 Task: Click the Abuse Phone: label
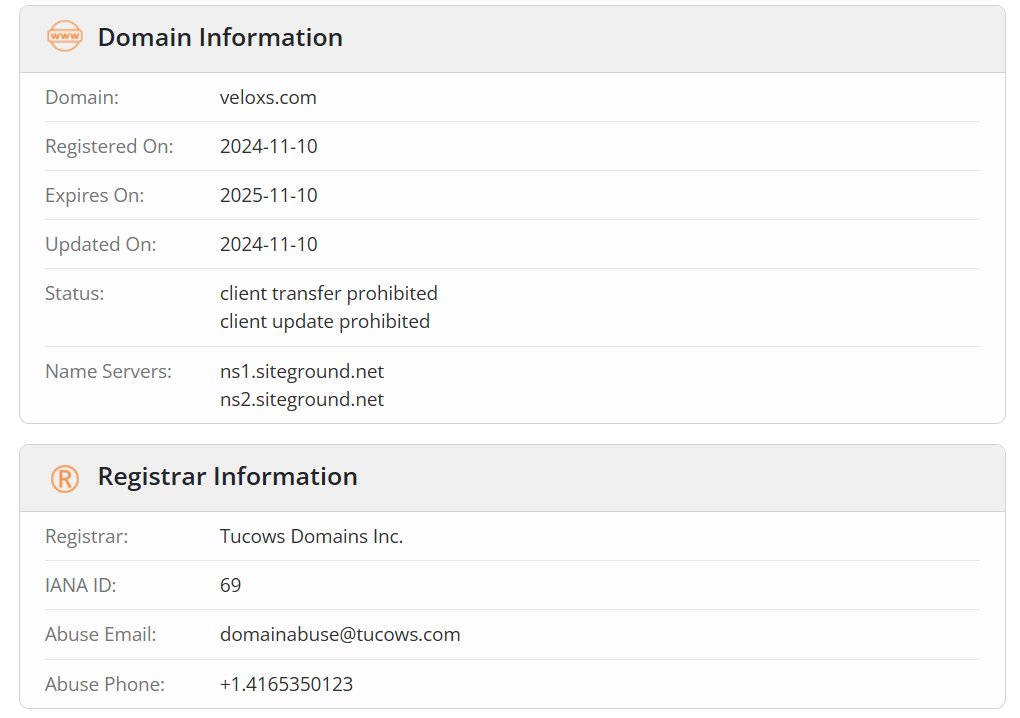[x=105, y=684]
